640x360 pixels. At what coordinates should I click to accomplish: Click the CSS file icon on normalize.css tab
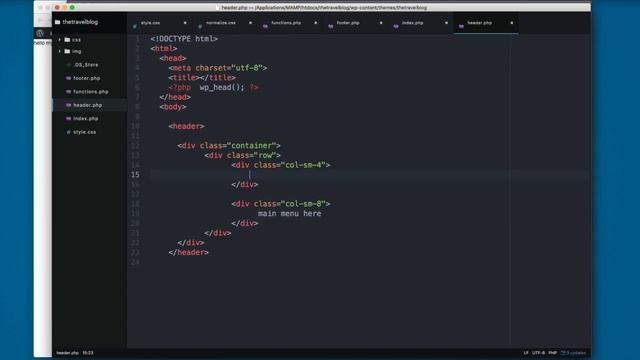click(200, 26)
